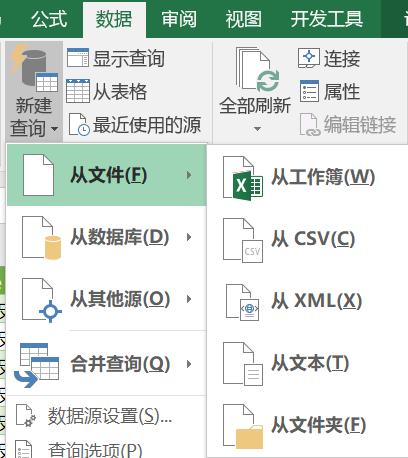Click the Excel workbook icon for 从工作簿
The image size is (408, 458).
point(243,179)
